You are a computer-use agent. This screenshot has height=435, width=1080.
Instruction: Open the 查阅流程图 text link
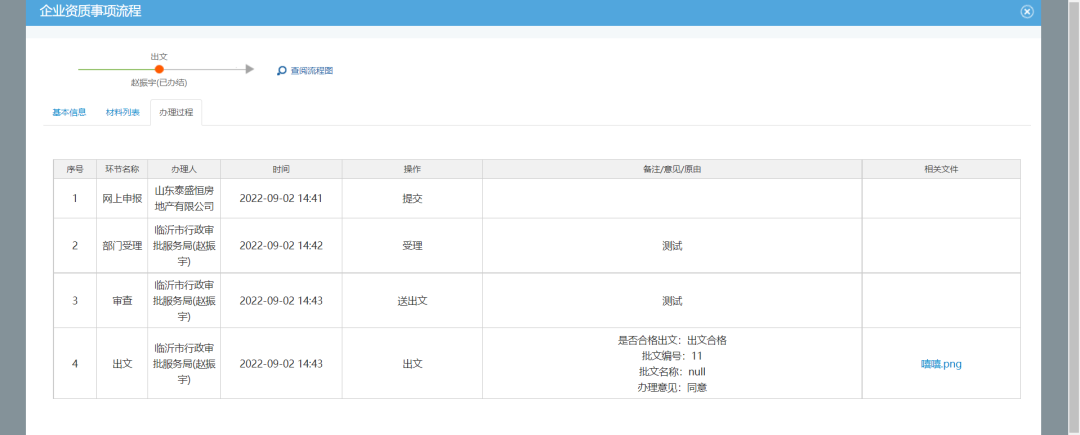311,71
